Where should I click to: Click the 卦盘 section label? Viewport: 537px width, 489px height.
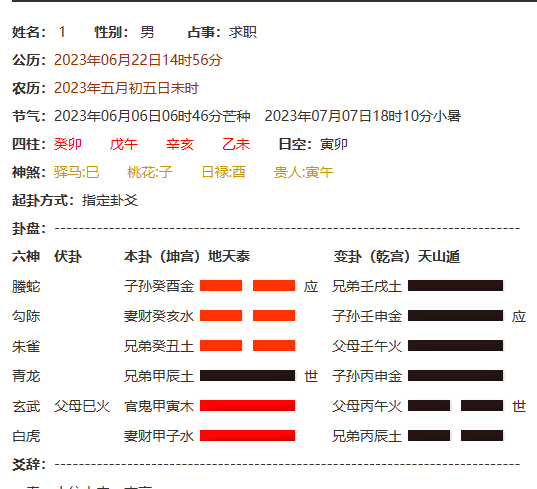(29, 229)
